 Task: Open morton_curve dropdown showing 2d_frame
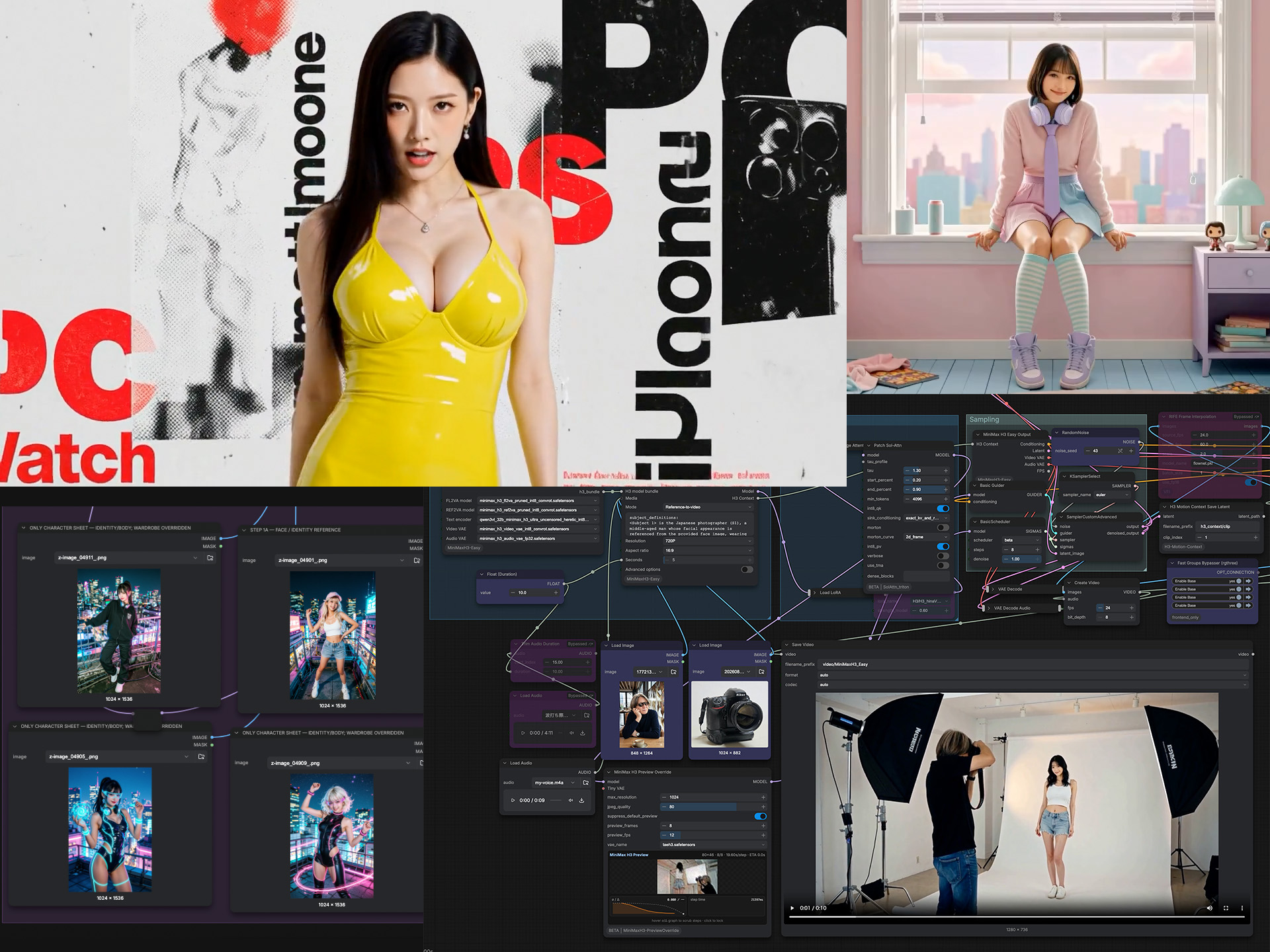pyautogui.click(x=927, y=537)
